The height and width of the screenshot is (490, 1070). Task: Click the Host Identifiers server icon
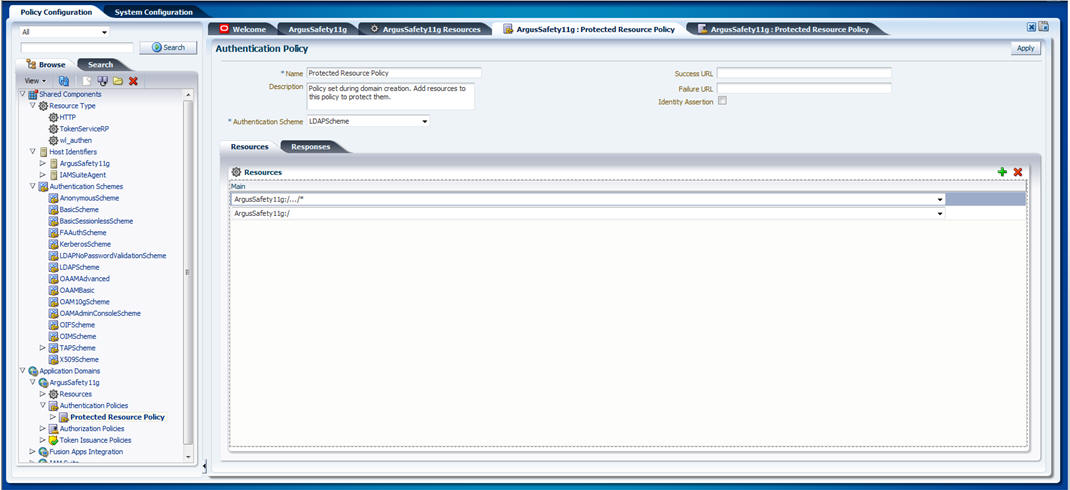pyautogui.click(x=43, y=152)
